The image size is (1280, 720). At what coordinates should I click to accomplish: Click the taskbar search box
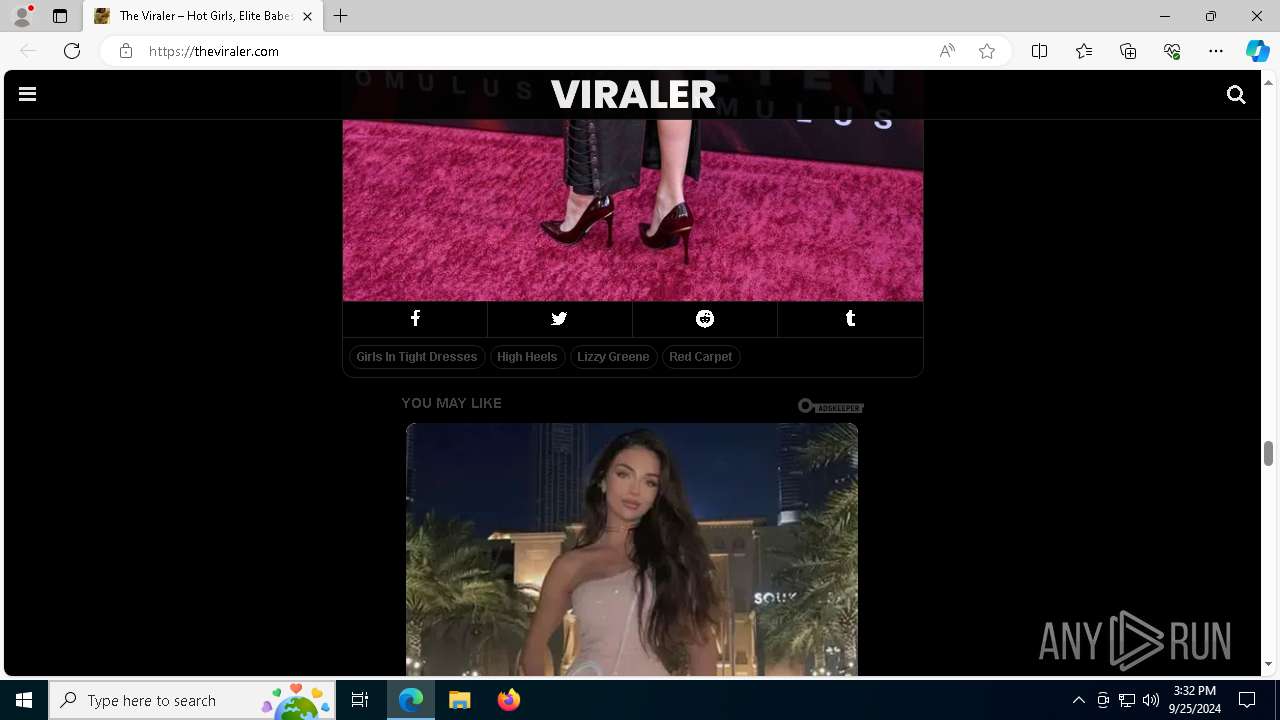point(192,700)
